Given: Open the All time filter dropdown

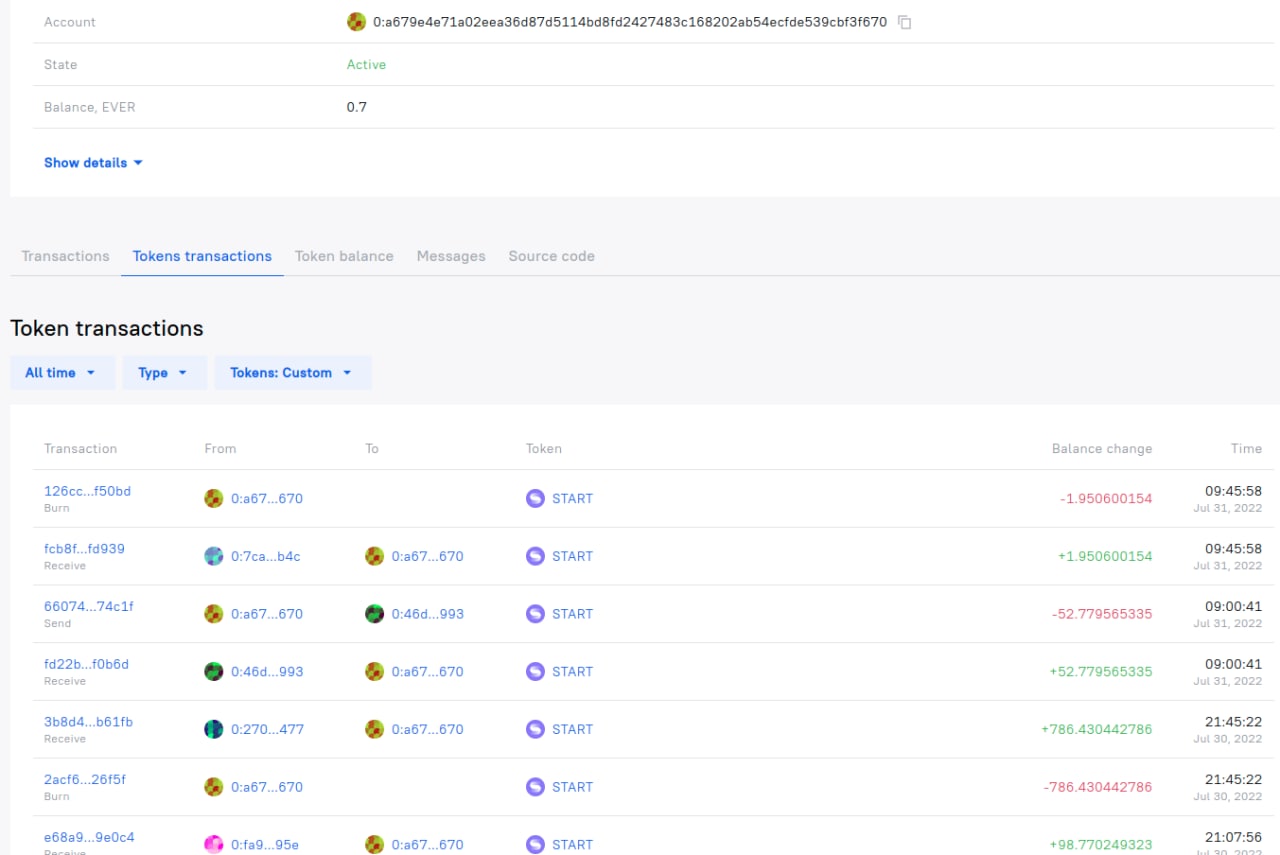Looking at the screenshot, I should tap(61, 373).
